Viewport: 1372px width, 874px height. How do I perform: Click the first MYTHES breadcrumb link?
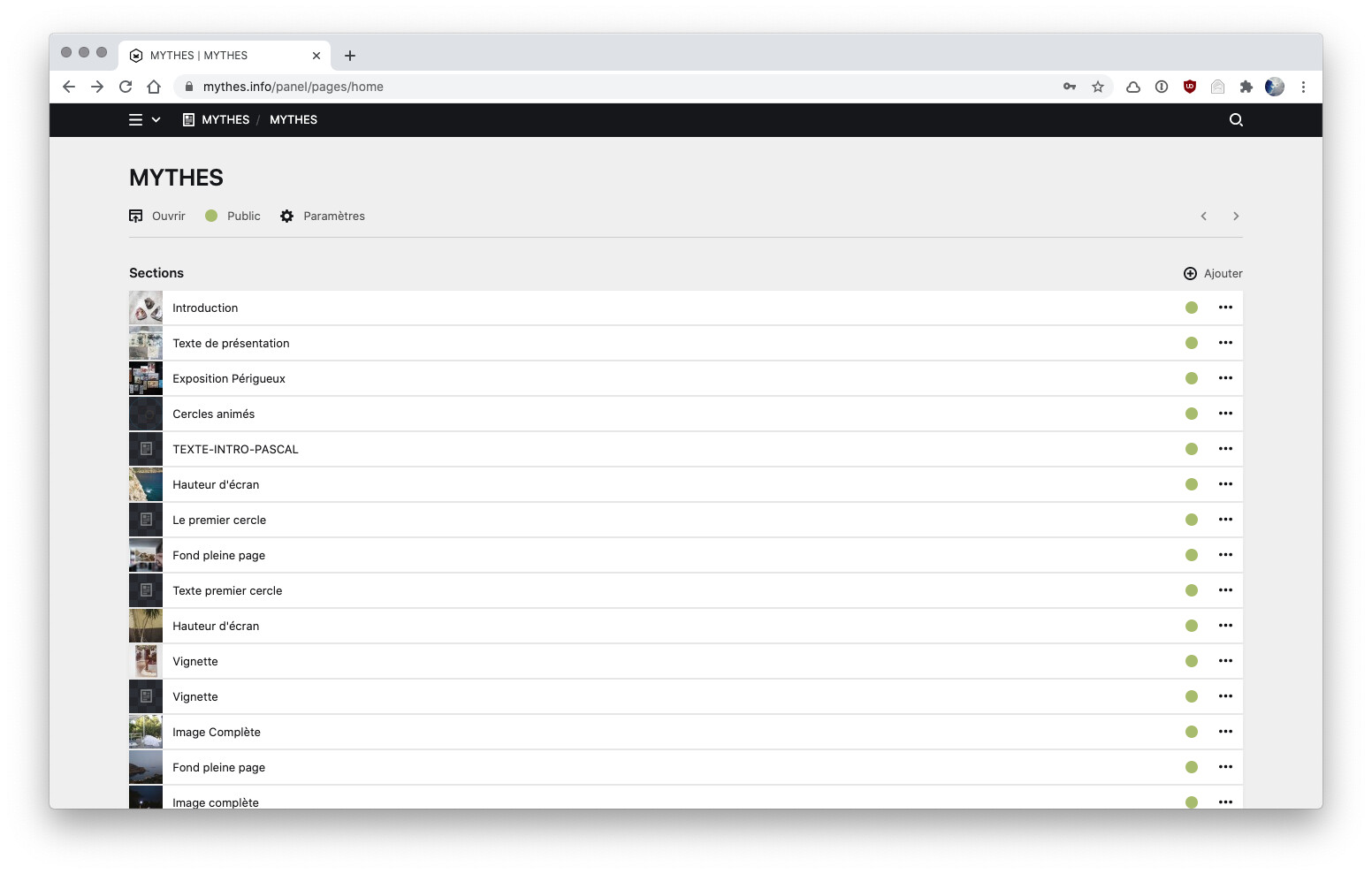coord(217,120)
